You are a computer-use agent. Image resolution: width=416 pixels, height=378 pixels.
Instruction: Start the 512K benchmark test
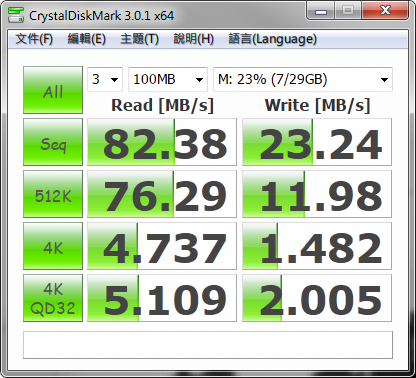coord(53,194)
